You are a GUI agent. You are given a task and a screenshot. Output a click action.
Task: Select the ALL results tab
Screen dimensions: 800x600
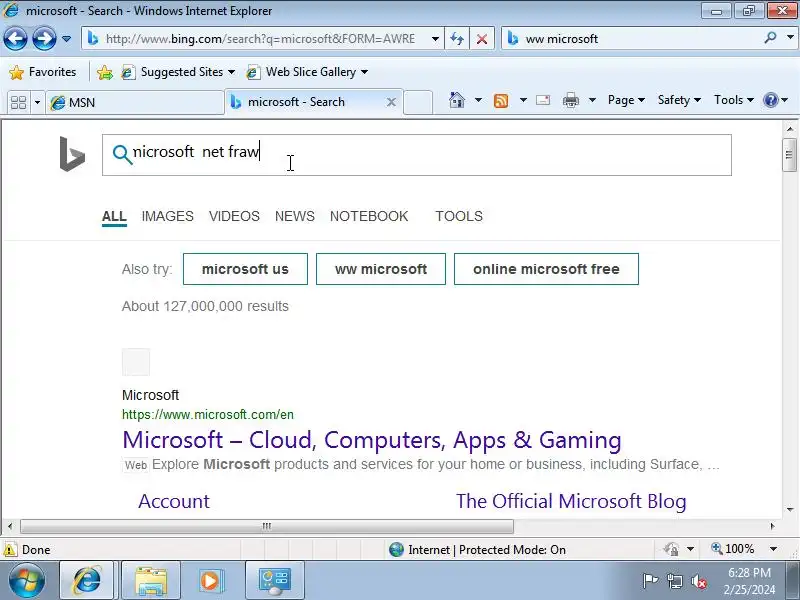[x=114, y=216]
